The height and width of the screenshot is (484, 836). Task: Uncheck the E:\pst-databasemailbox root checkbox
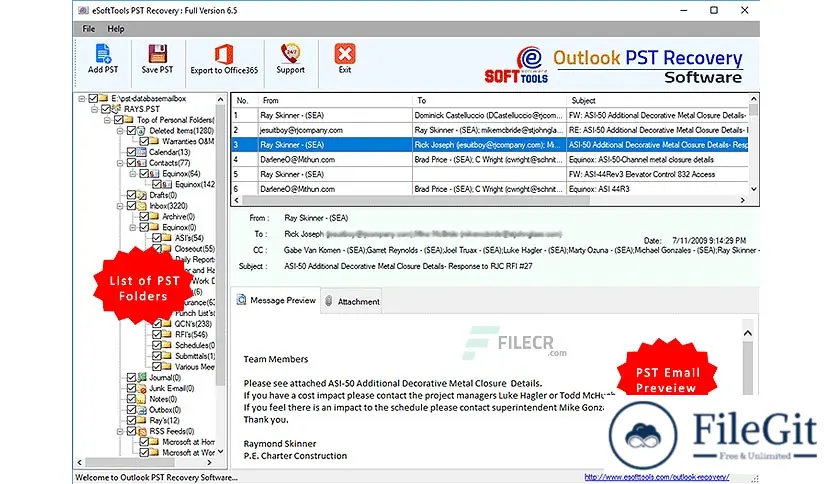coord(93,98)
